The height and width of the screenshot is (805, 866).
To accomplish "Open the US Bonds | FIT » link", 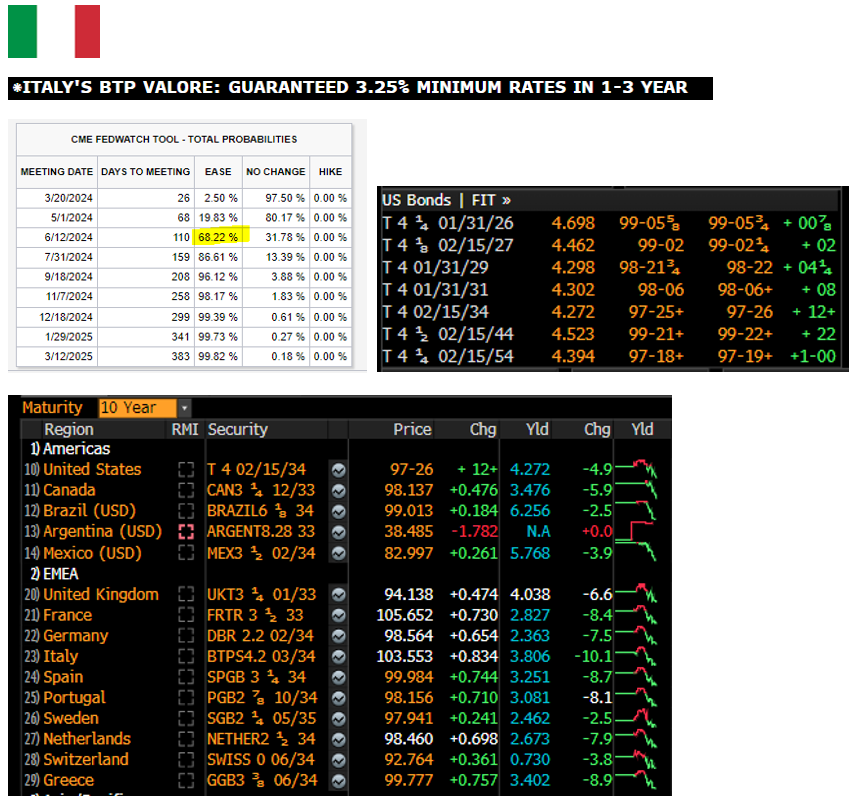I will coord(446,200).
